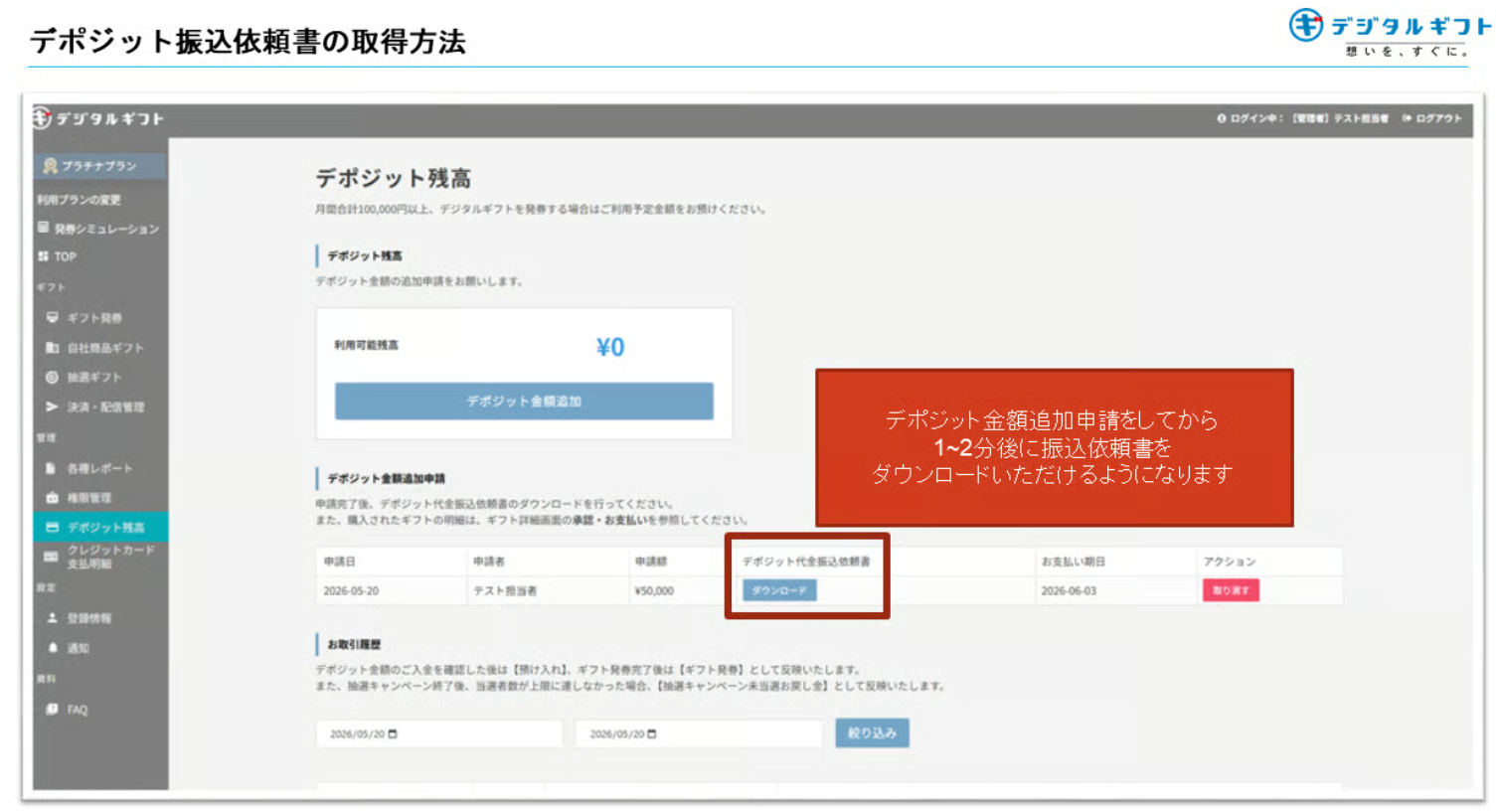Viewport: 1496px width, 812px height.
Task: Open ギフト発券 via its sidebar icon
Action: coord(53,318)
